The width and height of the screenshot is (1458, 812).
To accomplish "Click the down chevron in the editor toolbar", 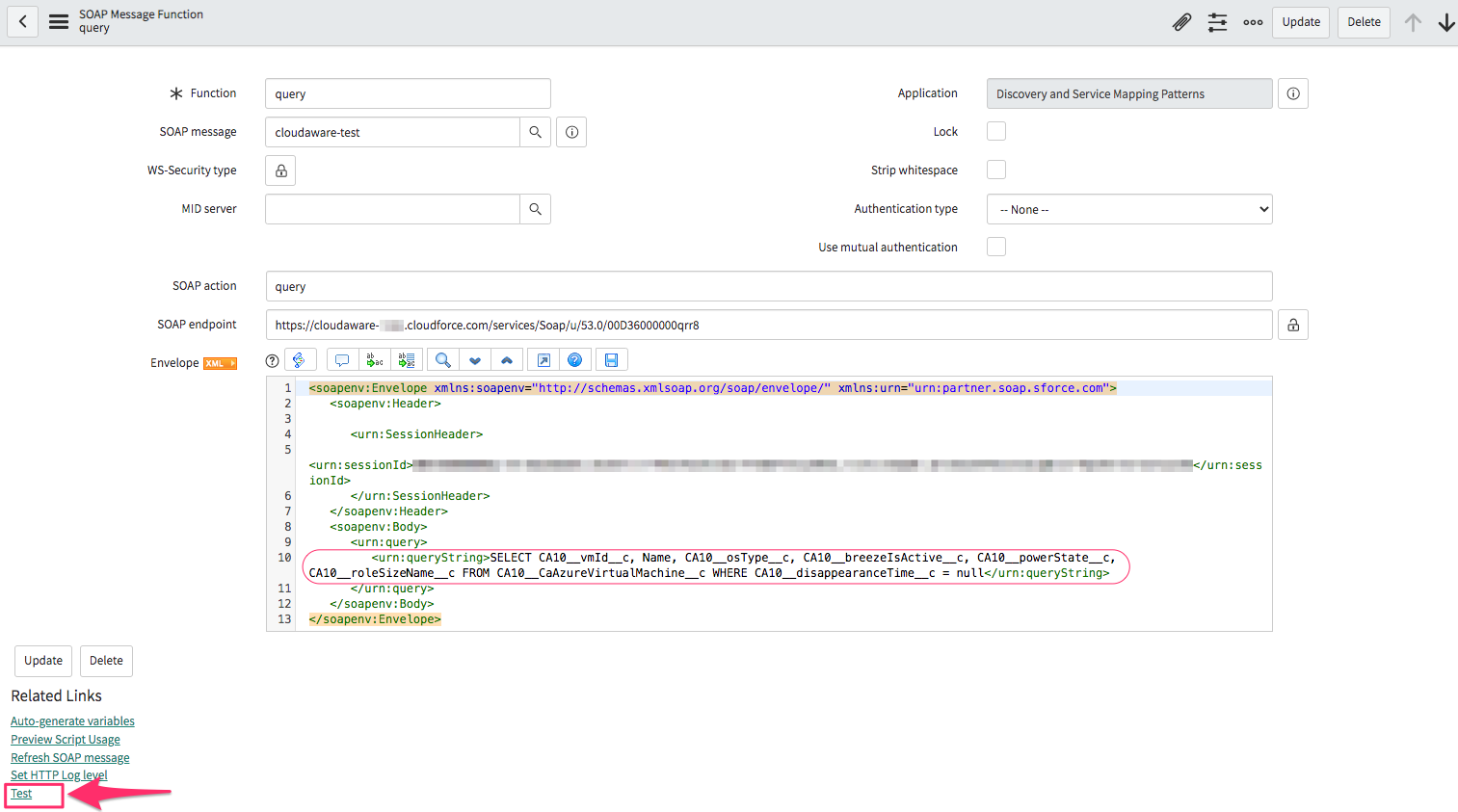I will tap(475, 358).
